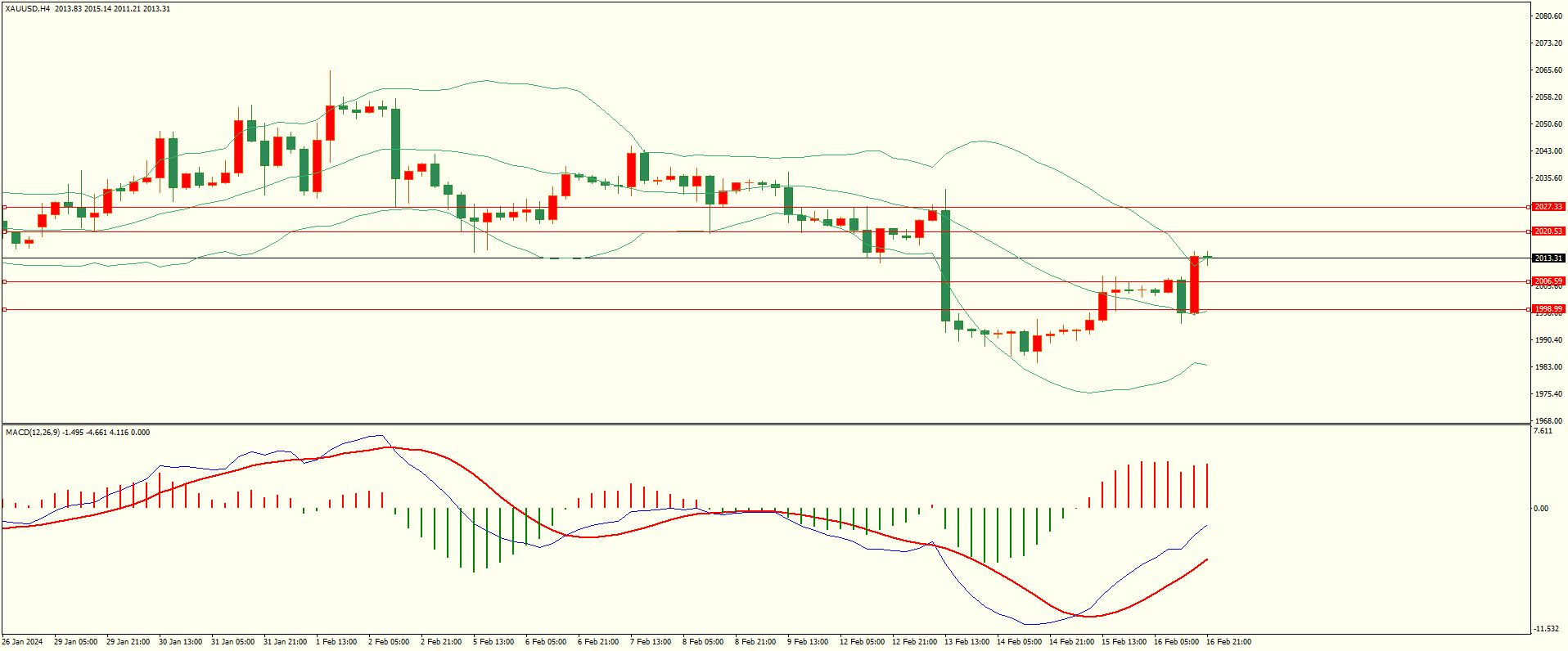
Task: Click the 7.611 MACD scale value
Action: click(1543, 431)
